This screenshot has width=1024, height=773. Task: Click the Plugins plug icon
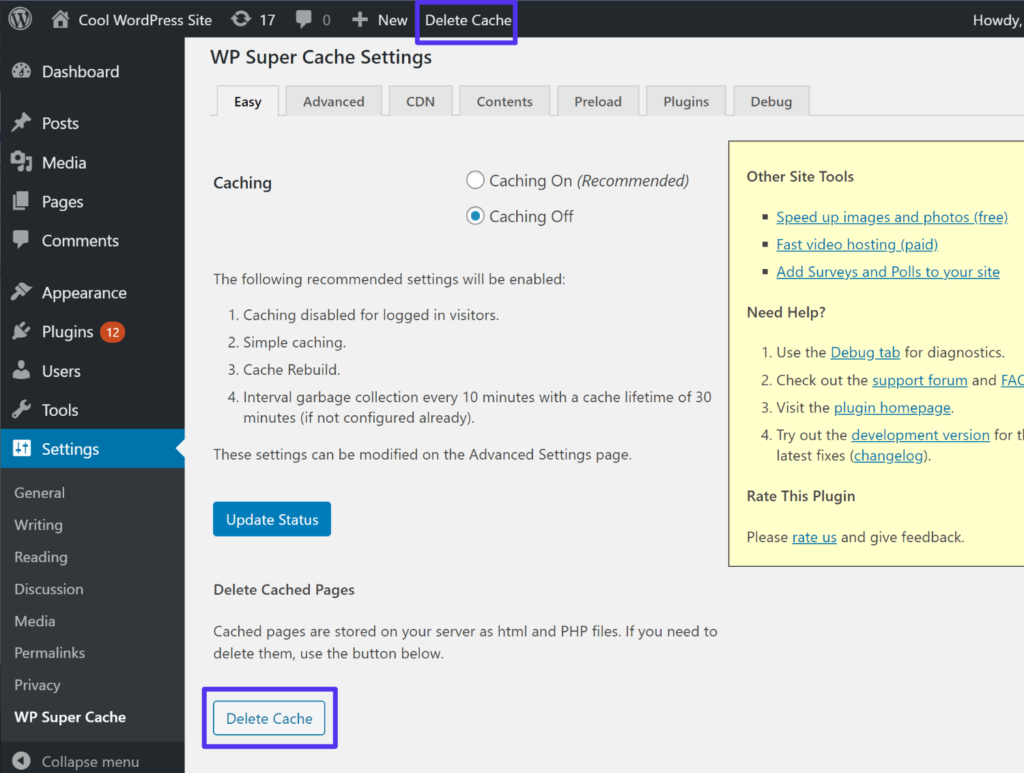22,330
